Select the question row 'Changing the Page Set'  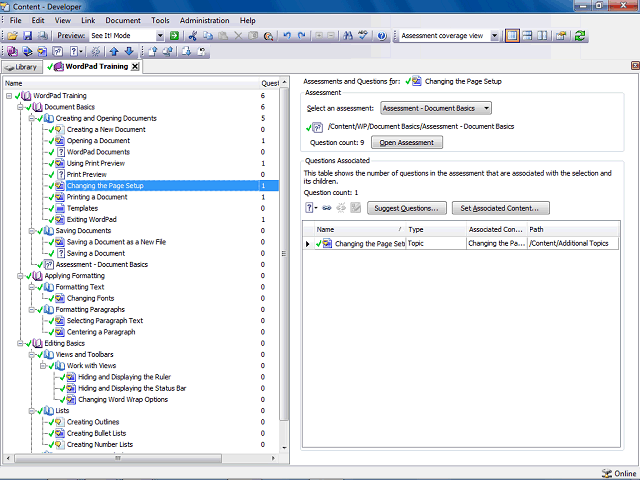pos(461,244)
